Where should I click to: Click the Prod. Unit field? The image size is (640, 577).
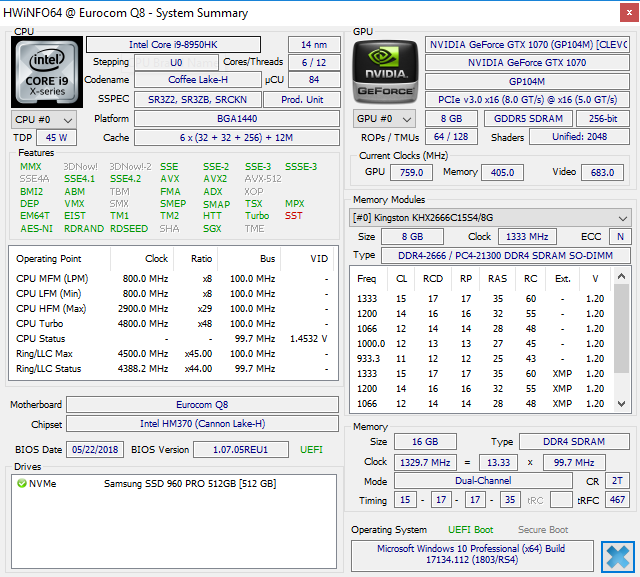(x=302, y=100)
